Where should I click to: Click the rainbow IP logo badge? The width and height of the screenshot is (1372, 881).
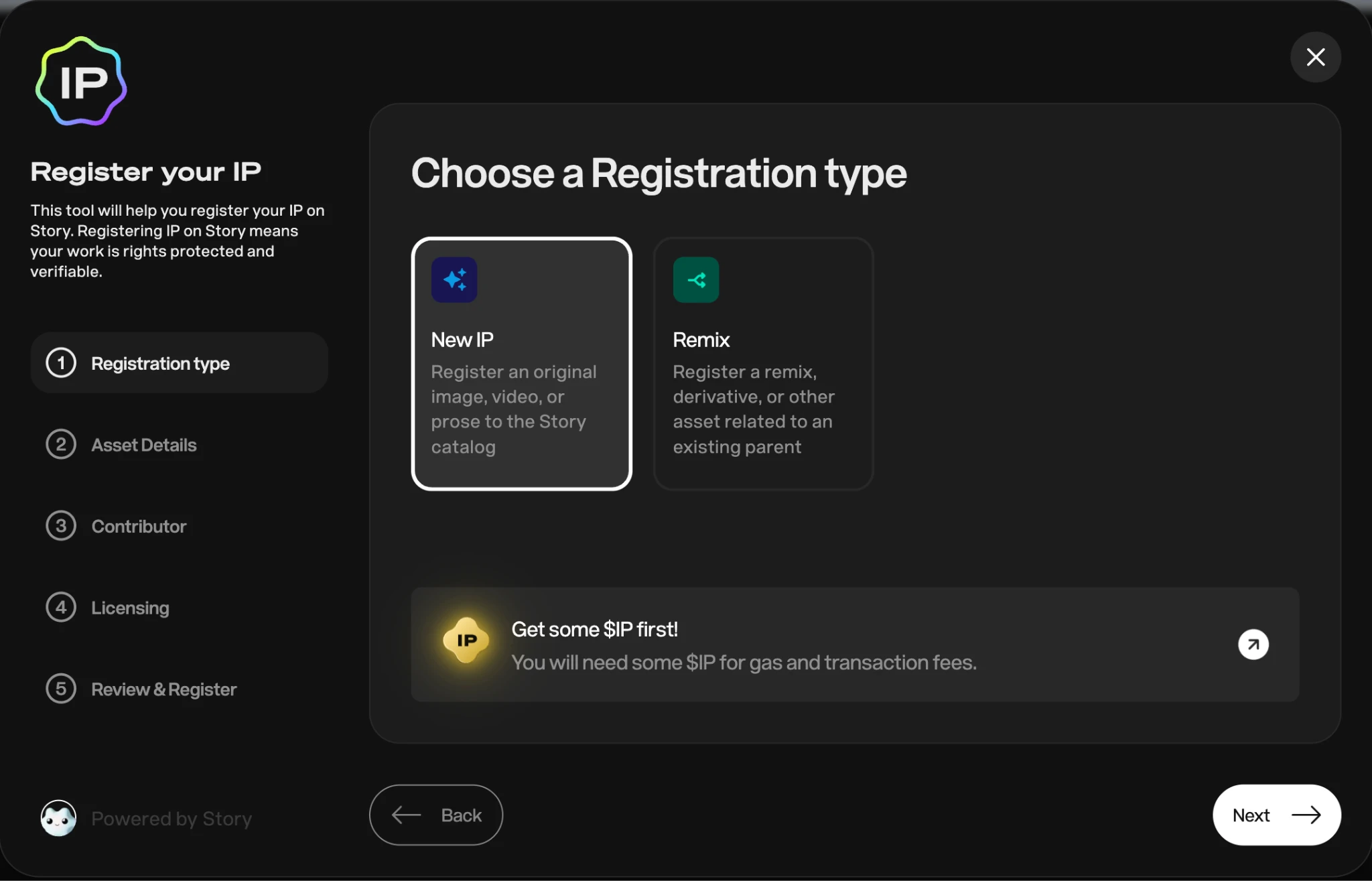pos(81,82)
